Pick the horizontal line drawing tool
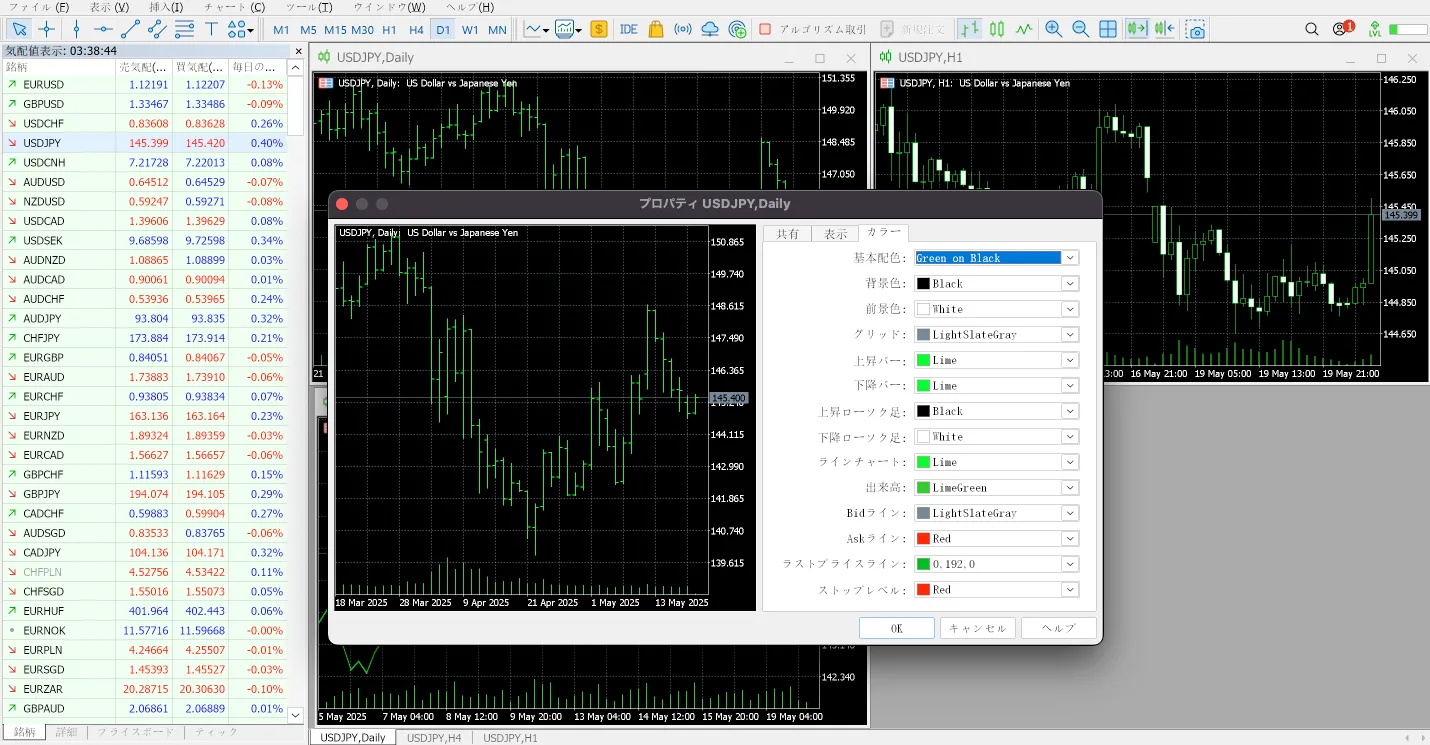 [x=103, y=29]
